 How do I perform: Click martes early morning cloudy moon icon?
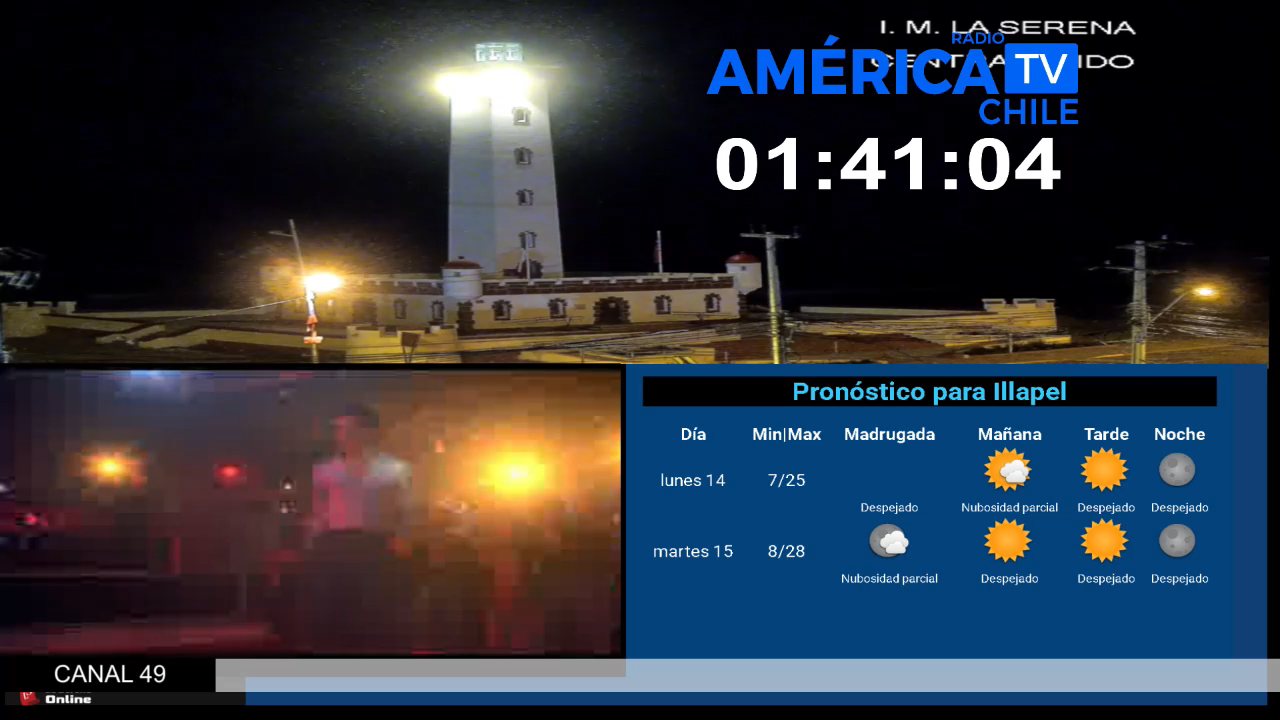889,541
